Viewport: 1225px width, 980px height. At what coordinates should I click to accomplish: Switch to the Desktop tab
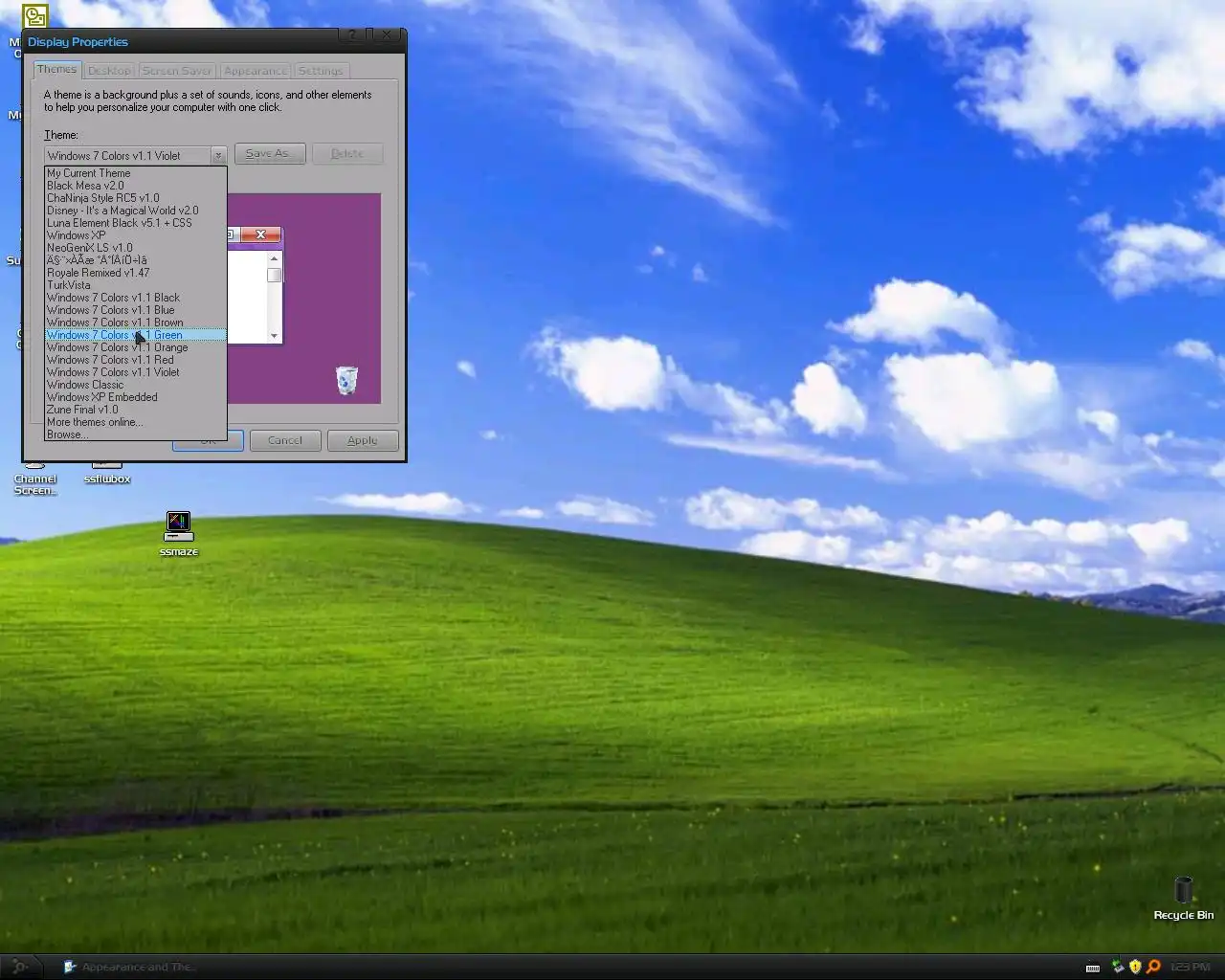[x=109, y=71]
